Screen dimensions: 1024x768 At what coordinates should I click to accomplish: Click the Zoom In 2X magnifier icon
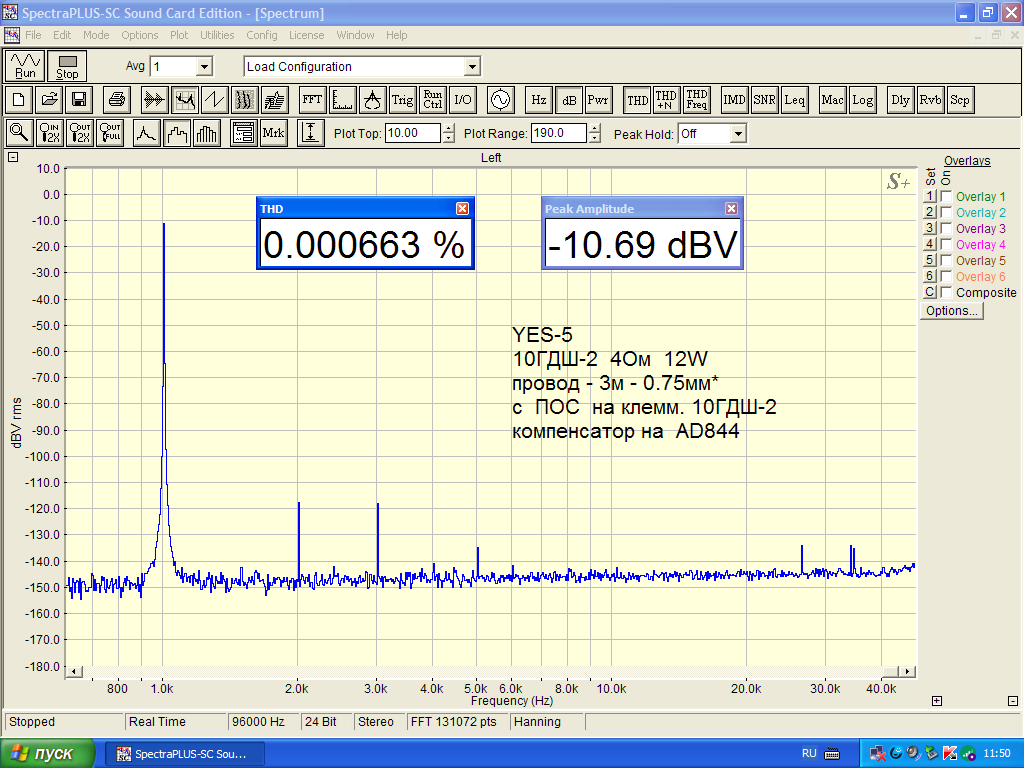click(x=49, y=133)
